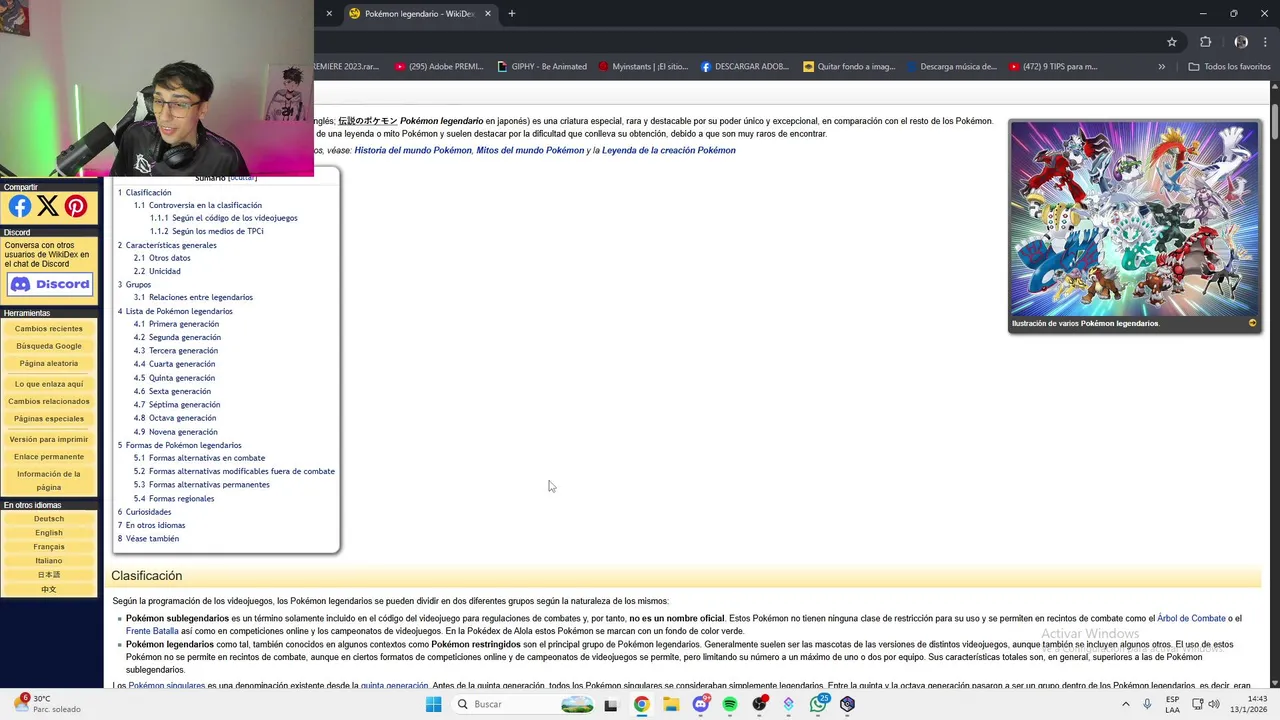Open Versión para imprimir
This screenshot has width=1280, height=720.
point(49,439)
